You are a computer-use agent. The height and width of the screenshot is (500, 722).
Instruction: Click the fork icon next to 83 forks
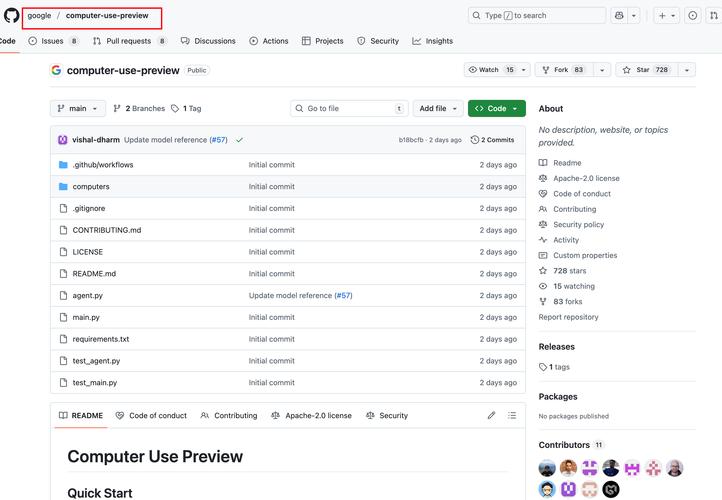point(543,302)
